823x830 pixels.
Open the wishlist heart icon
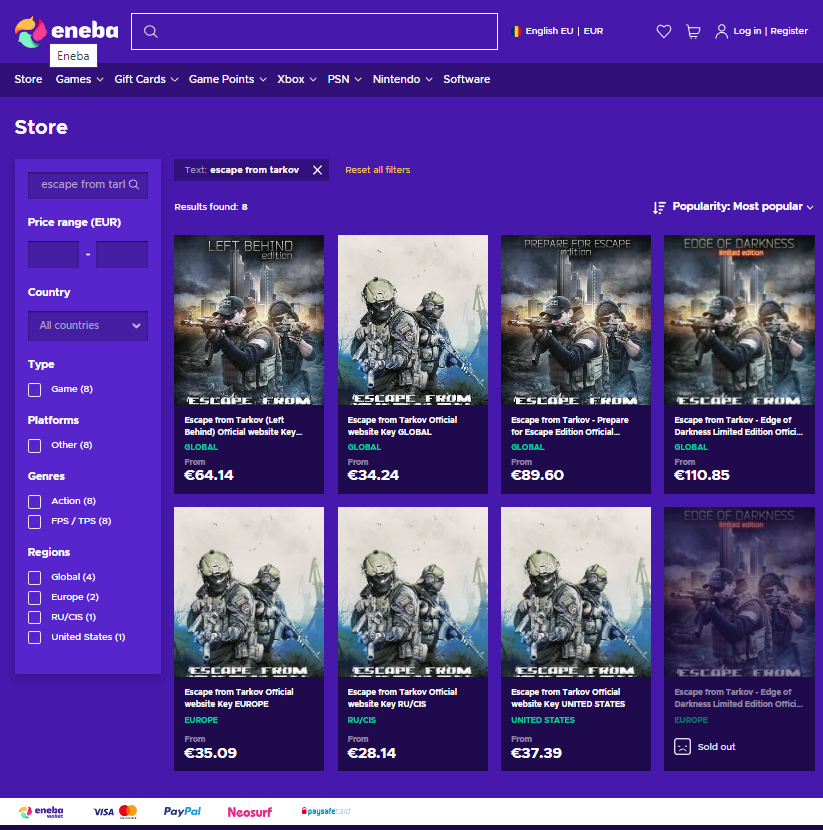click(x=664, y=31)
